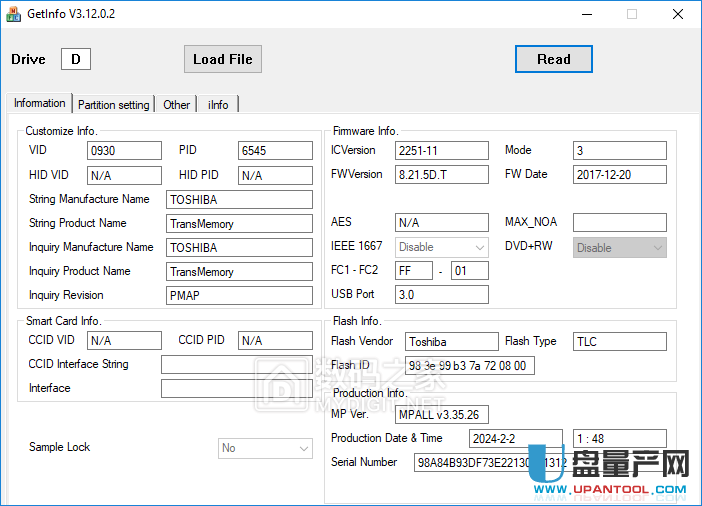Viewport: 702px width, 506px height.
Task: Open the Other tab
Action: click(x=177, y=104)
